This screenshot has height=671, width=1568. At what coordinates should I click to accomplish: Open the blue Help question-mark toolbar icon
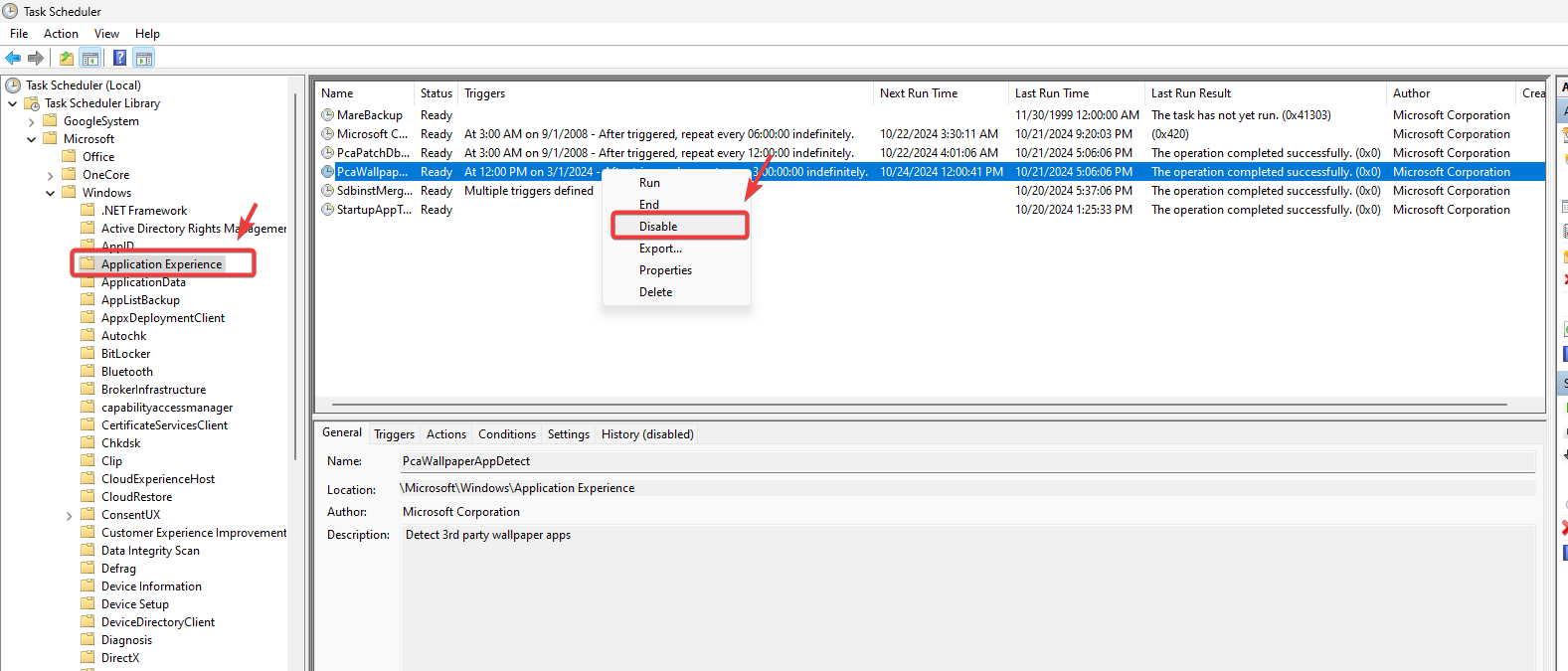119,58
